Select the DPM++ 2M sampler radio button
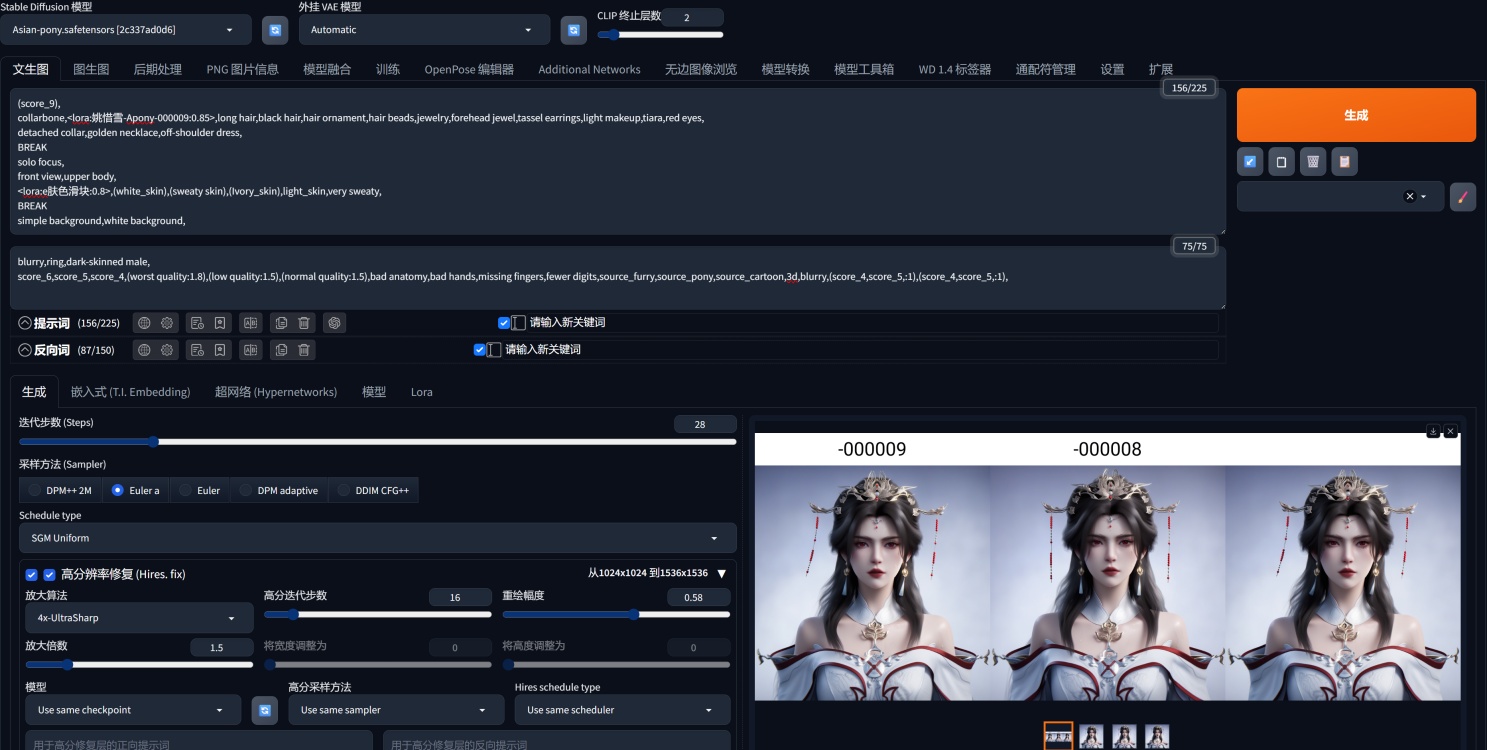 pyautogui.click(x=35, y=490)
